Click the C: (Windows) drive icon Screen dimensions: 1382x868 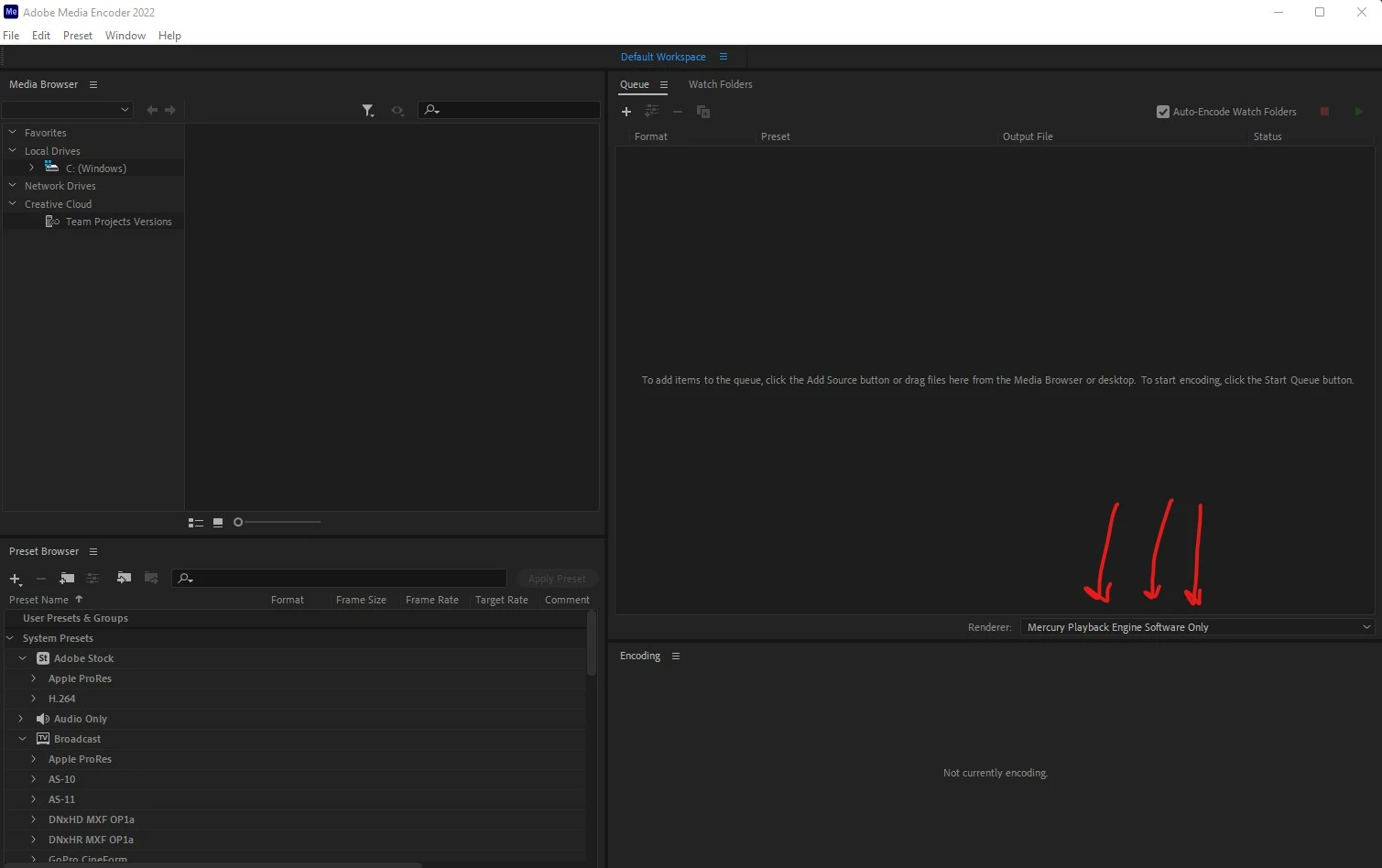[51, 168]
